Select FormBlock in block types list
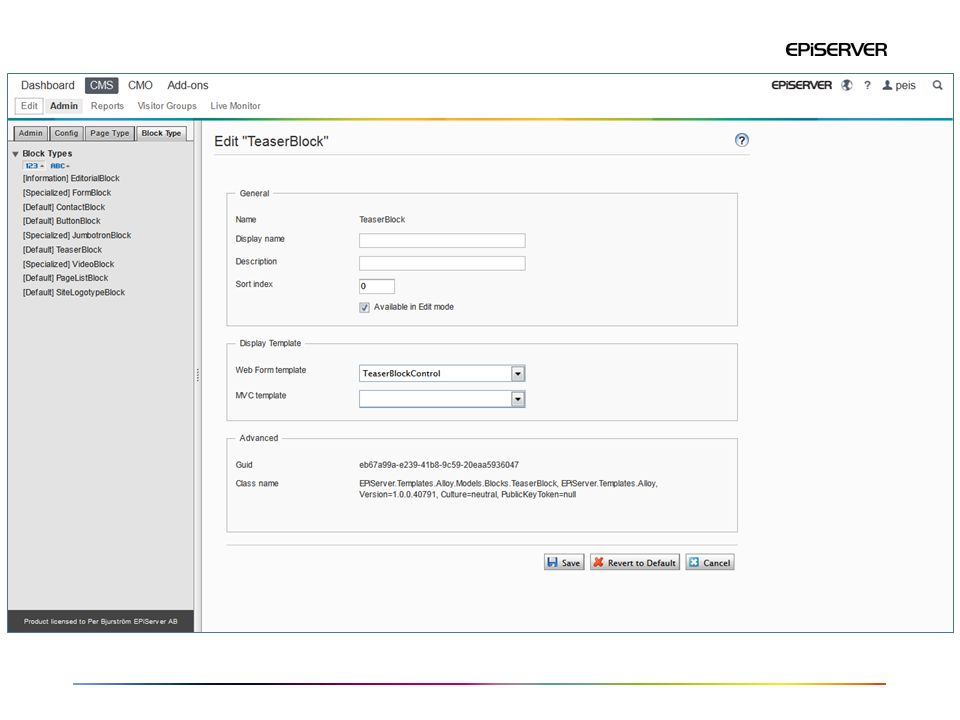Viewport: 960px width, 720px height. [x=67, y=193]
